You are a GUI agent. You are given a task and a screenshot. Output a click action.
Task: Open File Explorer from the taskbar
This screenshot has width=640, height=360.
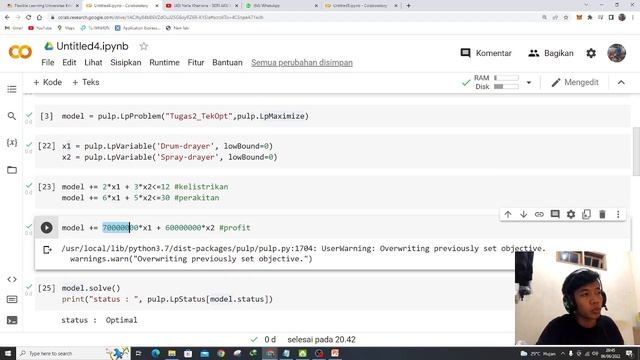(x=172, y=353)
